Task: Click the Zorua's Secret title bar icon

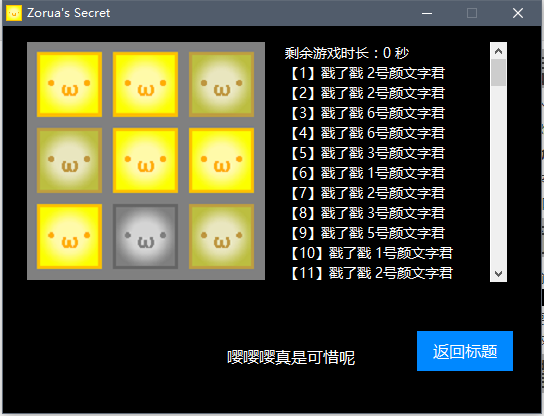Action: 14,13
